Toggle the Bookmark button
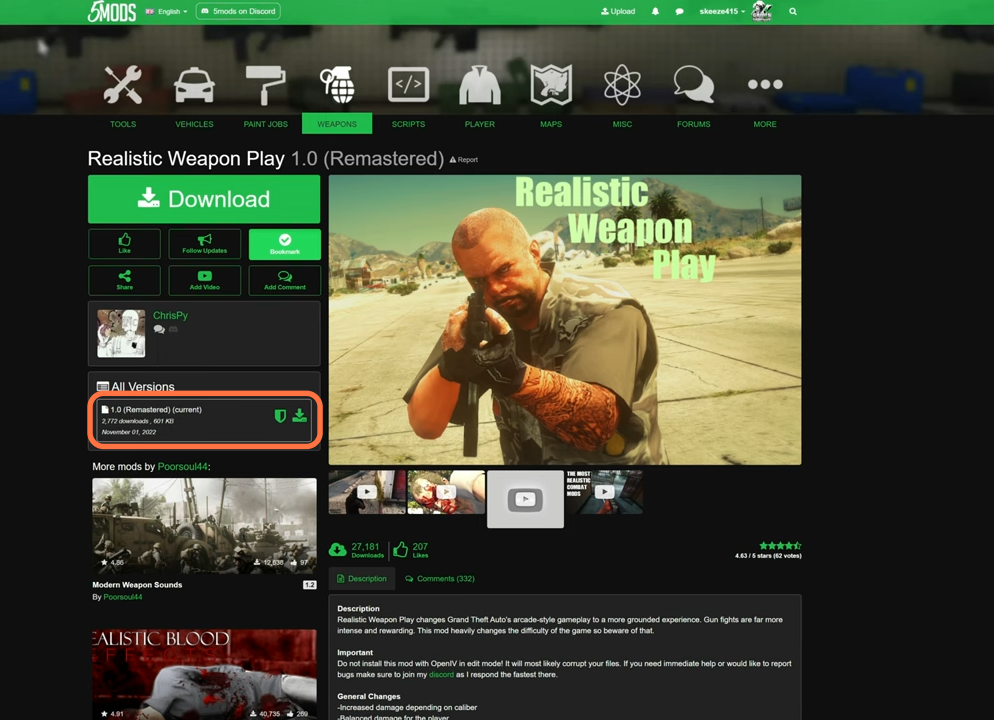The height and width of the screenshot is (720, 994). click(285, 244)
